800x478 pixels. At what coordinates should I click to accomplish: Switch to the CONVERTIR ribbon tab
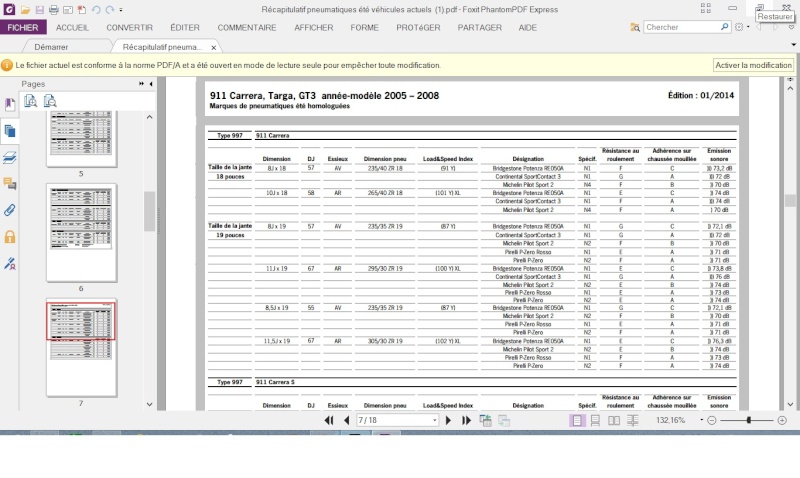point(130,28)
